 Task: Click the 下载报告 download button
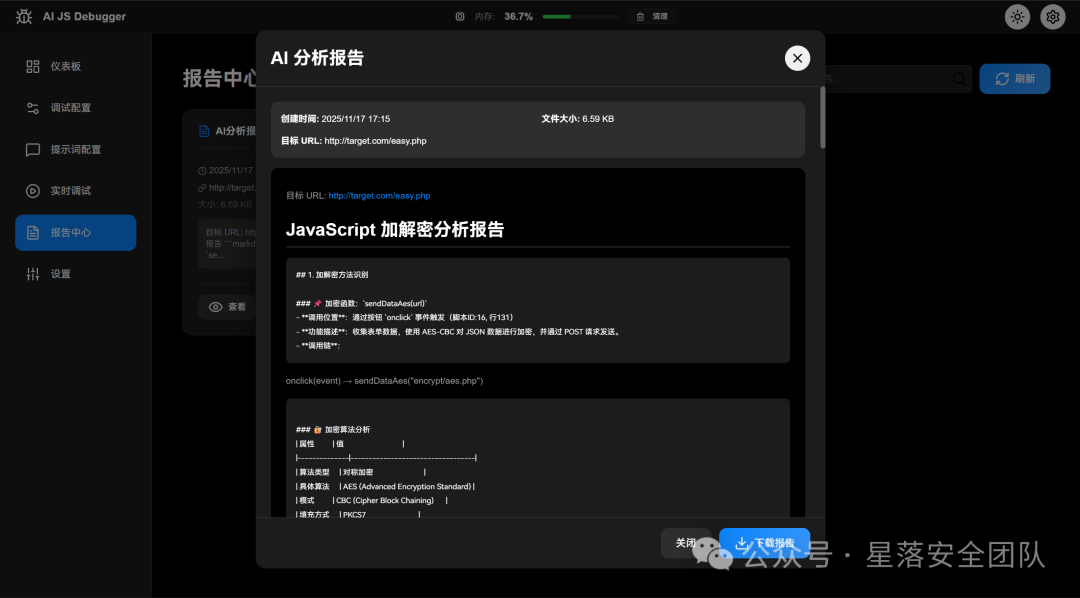(765, 543)
